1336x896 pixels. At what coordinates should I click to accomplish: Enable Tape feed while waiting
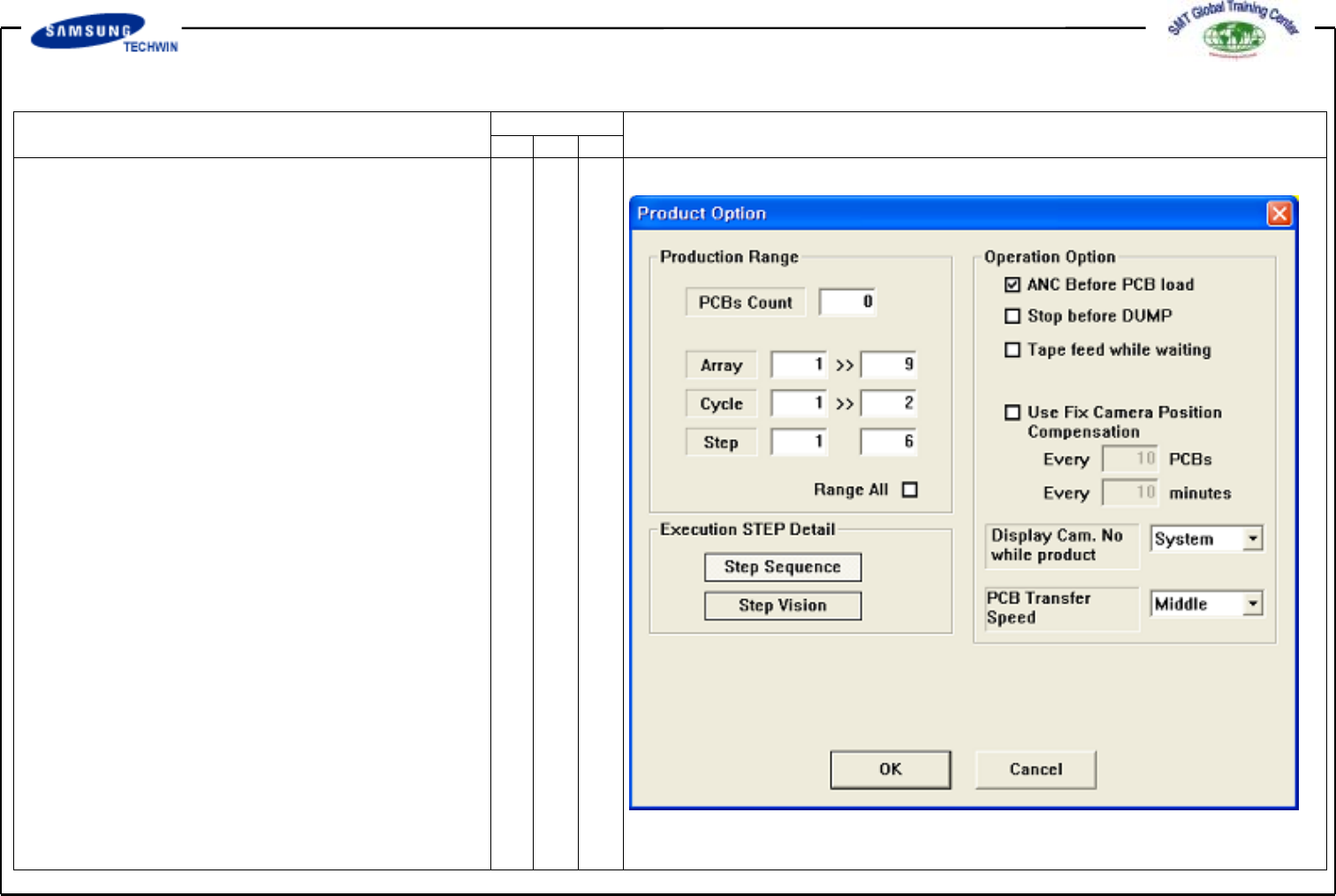[x=1013, y=350]
